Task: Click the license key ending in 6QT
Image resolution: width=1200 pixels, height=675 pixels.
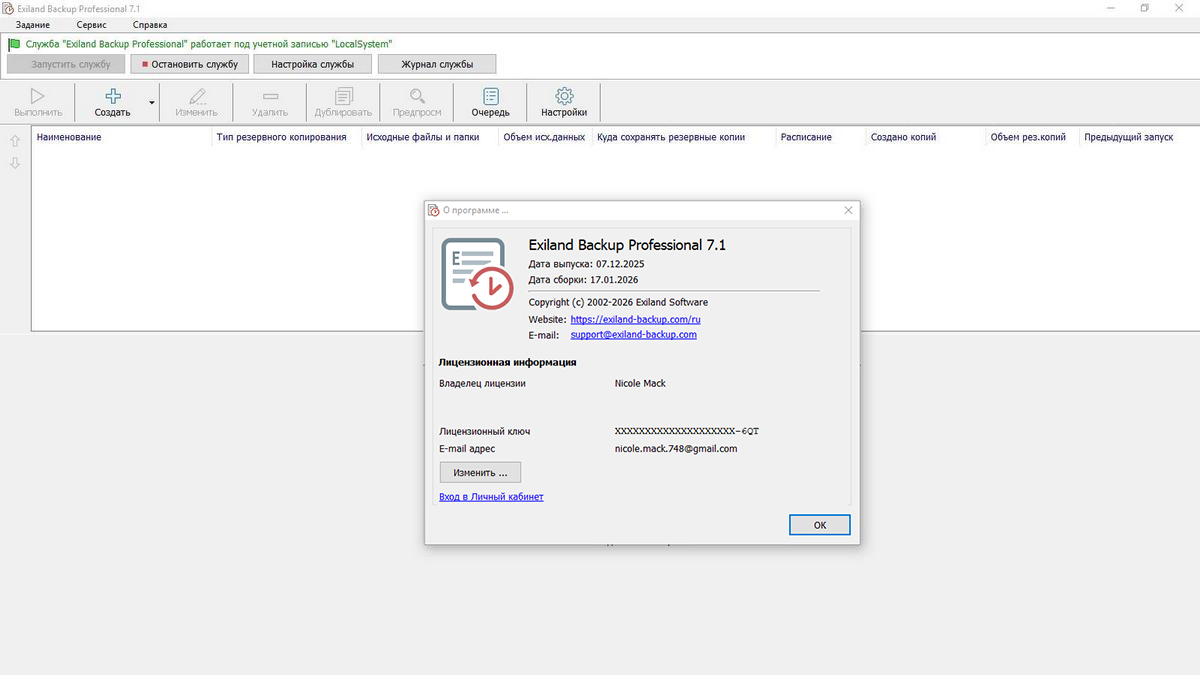Action: [x=687, y=432]
